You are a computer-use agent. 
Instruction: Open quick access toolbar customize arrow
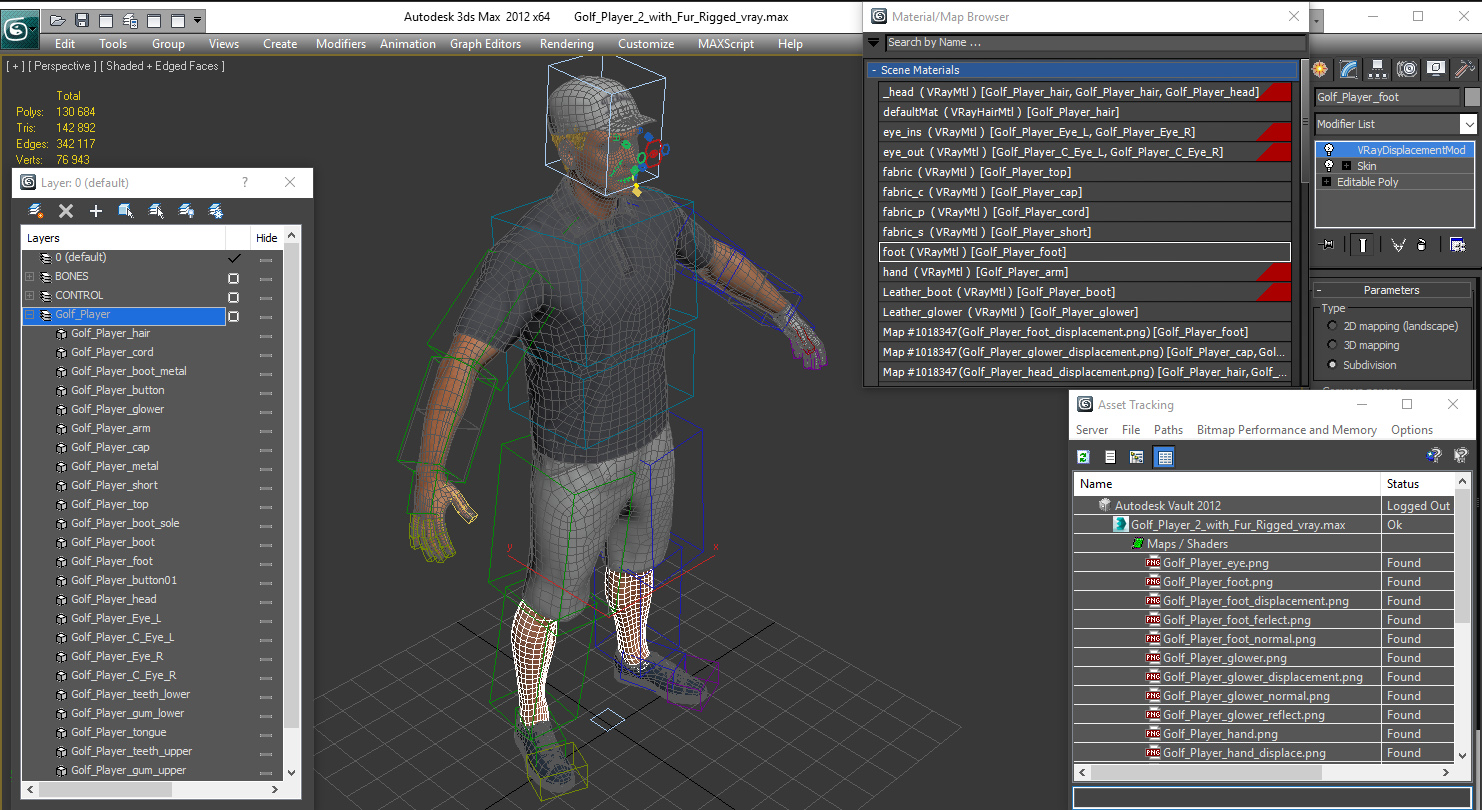click(197, 20)
